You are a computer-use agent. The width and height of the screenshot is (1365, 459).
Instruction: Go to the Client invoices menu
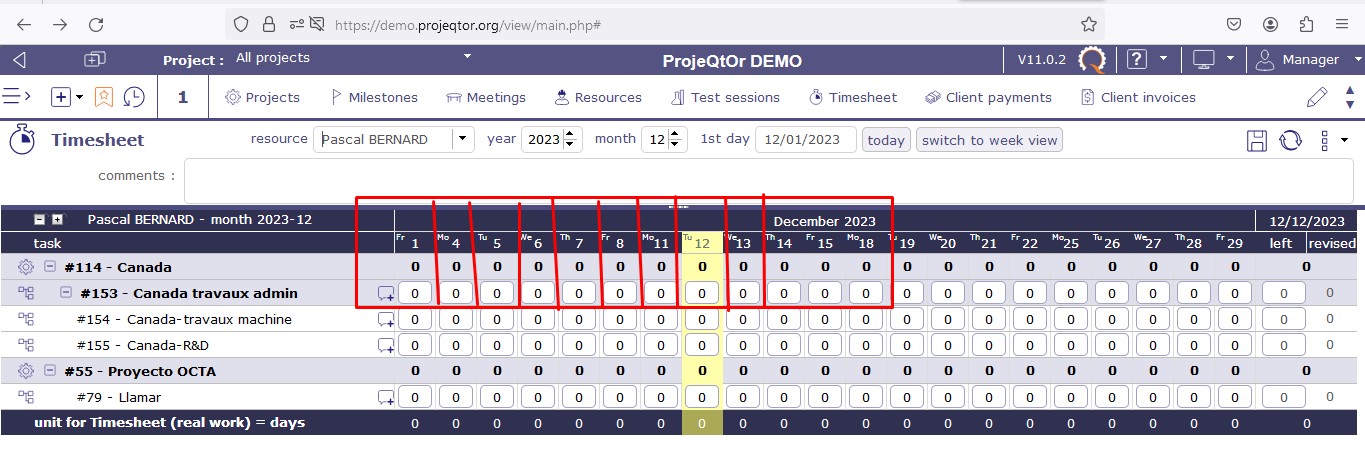coord(1138,97)
